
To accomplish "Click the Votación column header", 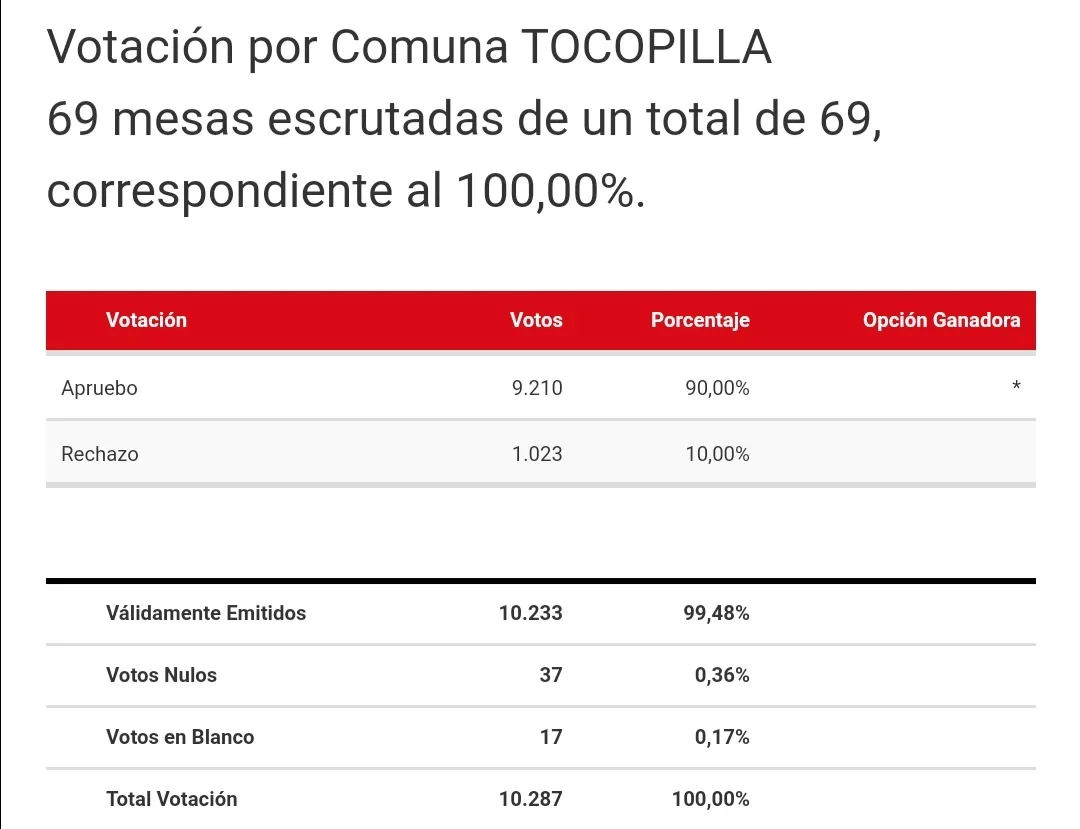I will [x=146, y=320].
